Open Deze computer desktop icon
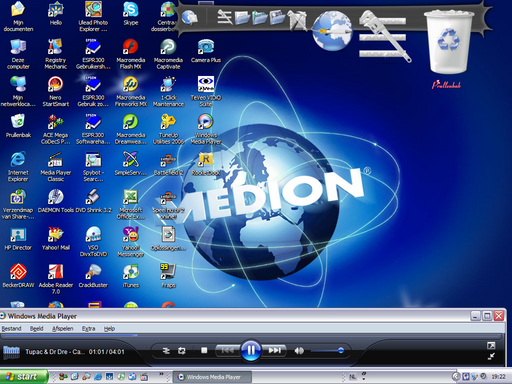The height and width of the screenshot is (384, 512). coord(18,54)
